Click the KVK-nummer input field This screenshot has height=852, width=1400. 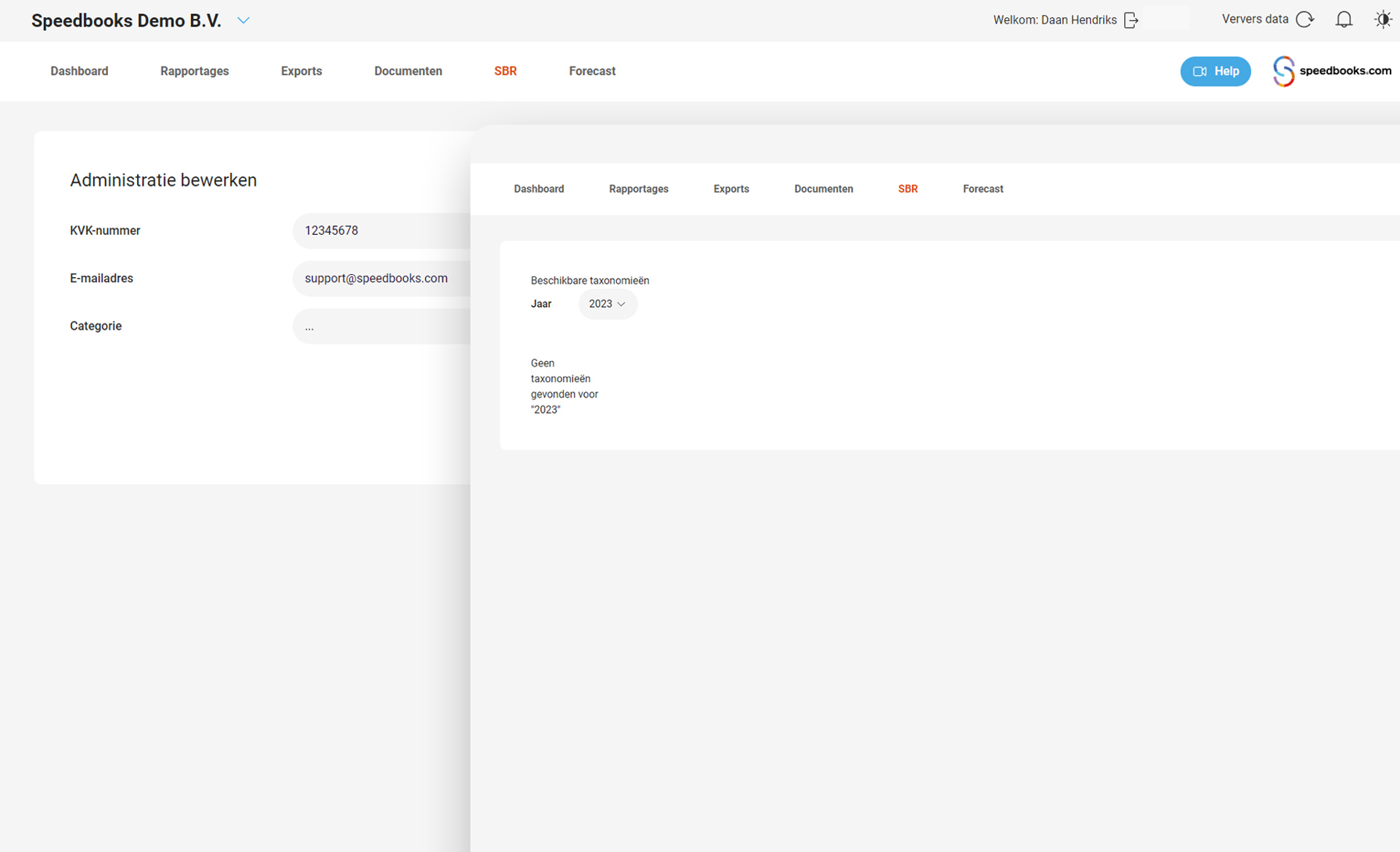pyautogui.click(x=381, y=231)
